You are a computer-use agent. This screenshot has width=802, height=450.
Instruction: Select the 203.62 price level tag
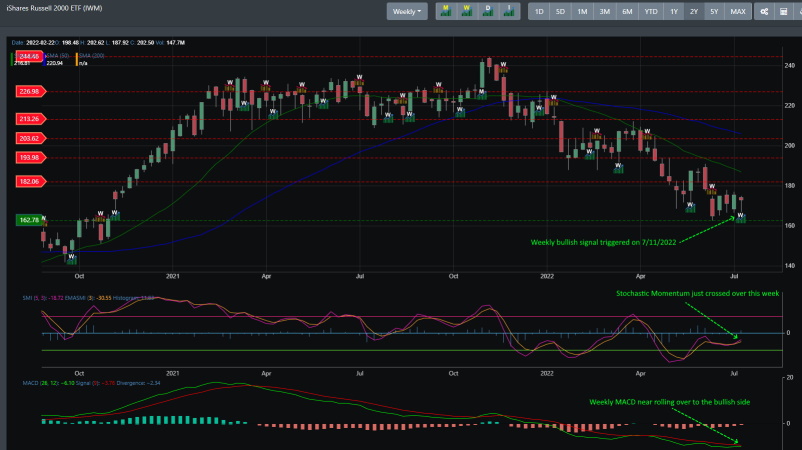point(31,138)
